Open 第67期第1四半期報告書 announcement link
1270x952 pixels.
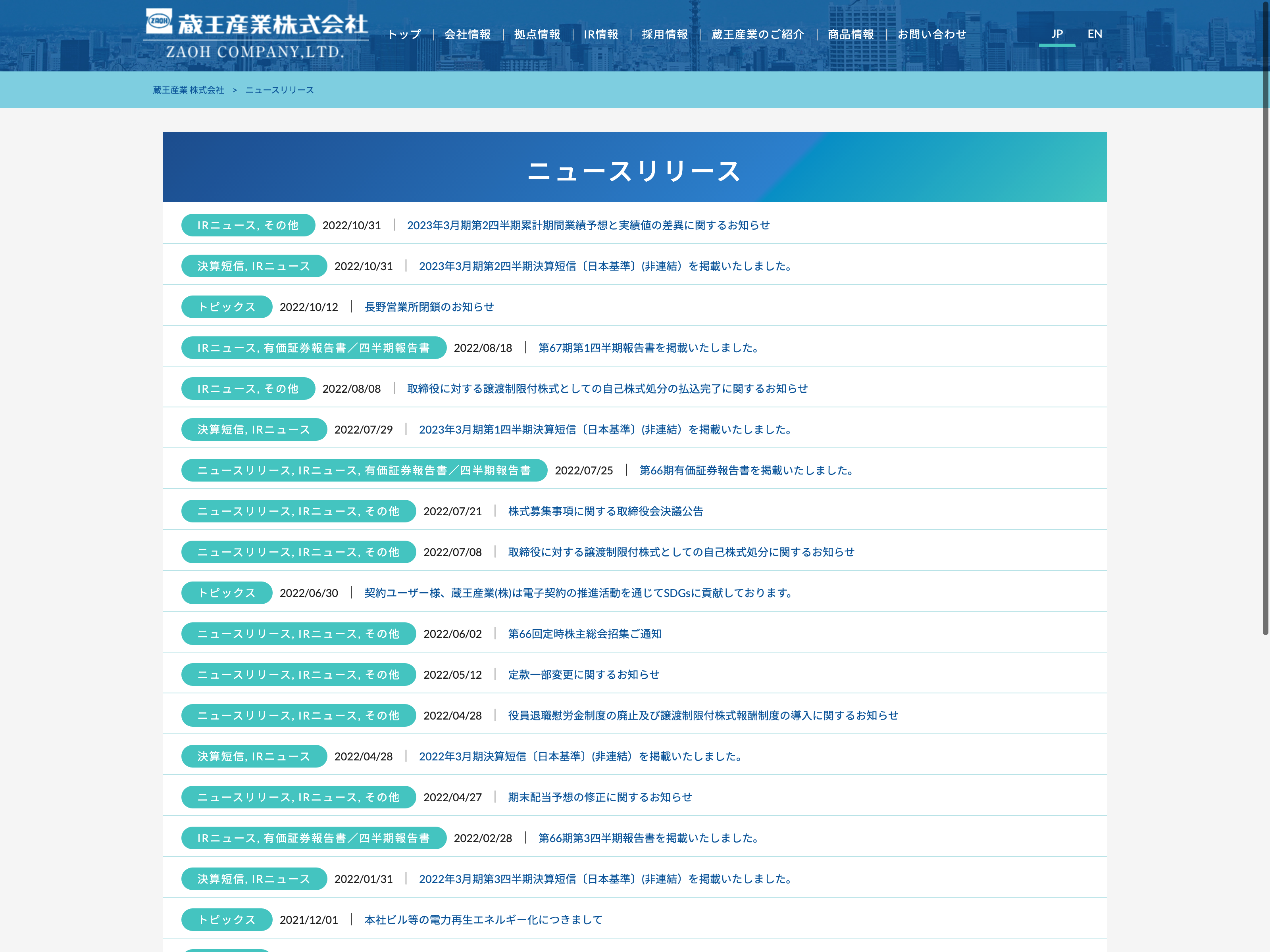648,348
